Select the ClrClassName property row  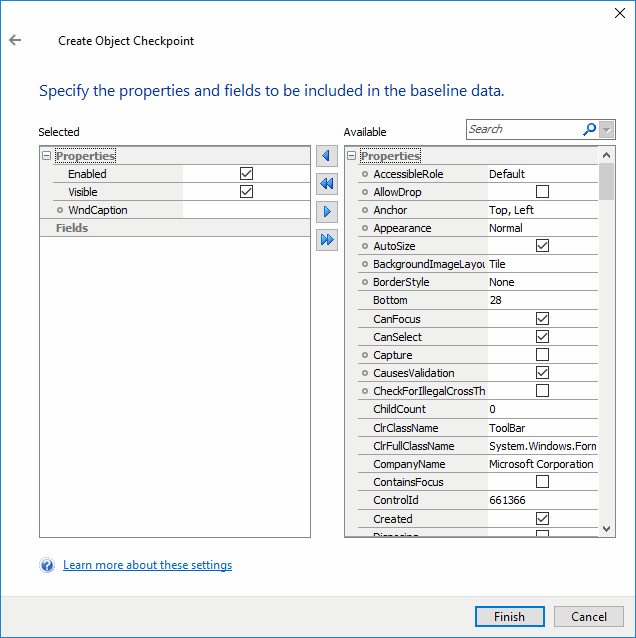click(405, 428)
